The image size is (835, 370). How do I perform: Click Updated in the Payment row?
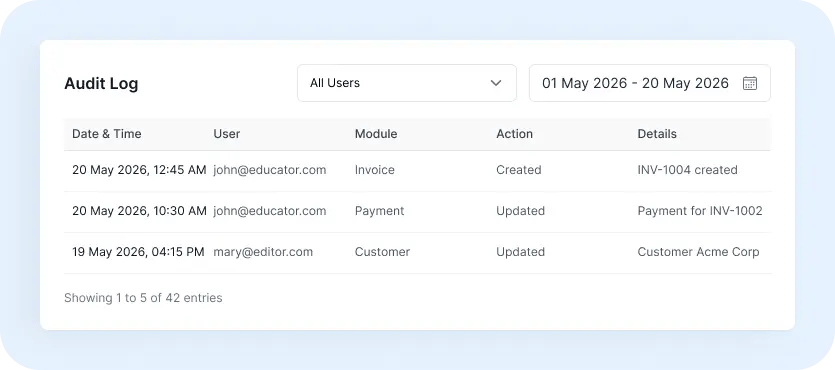tap(520, 211)
